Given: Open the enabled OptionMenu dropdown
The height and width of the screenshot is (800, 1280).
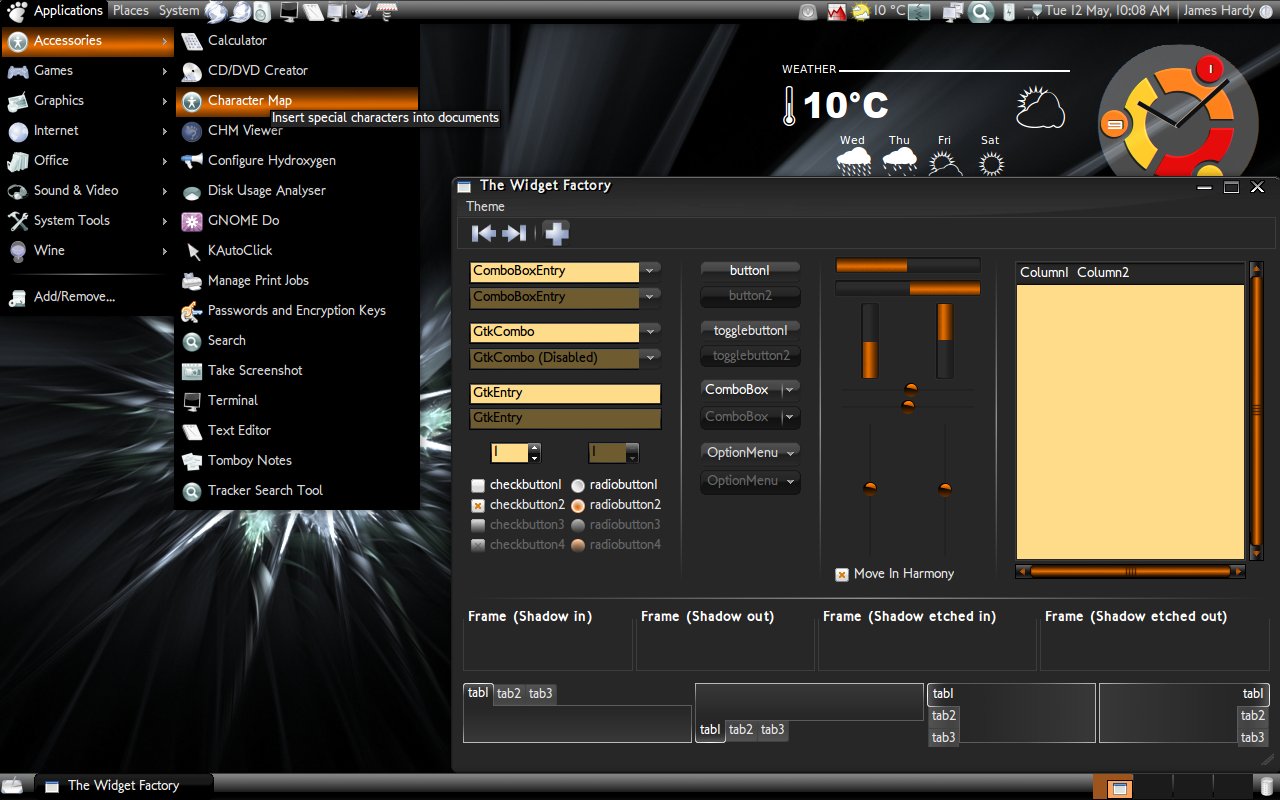Looking at the screenshot, I should tap(750, 452).
